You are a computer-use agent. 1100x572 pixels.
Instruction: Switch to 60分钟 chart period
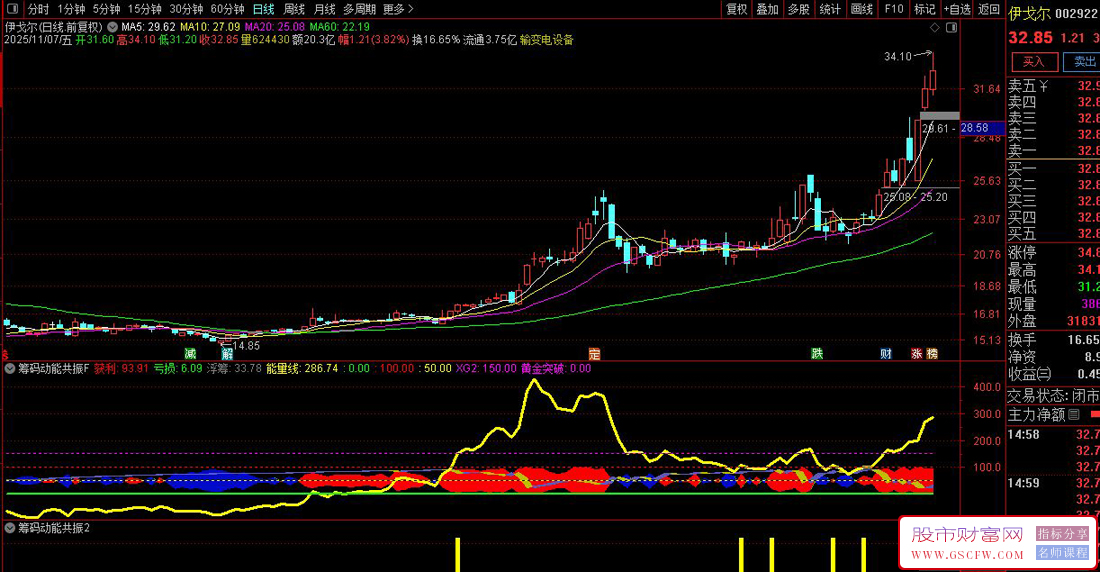point(227,9)
